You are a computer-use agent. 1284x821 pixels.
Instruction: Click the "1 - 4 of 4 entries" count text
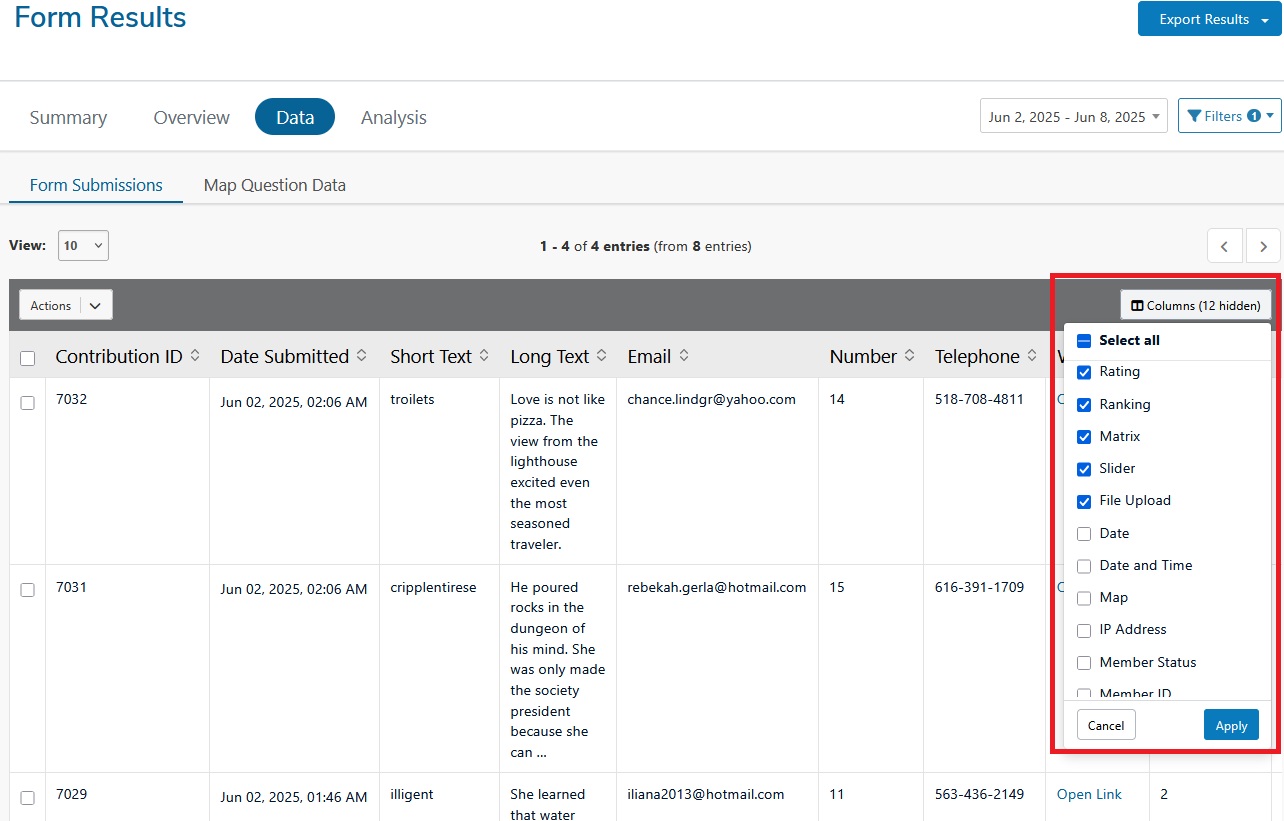(x=595, y=246)
